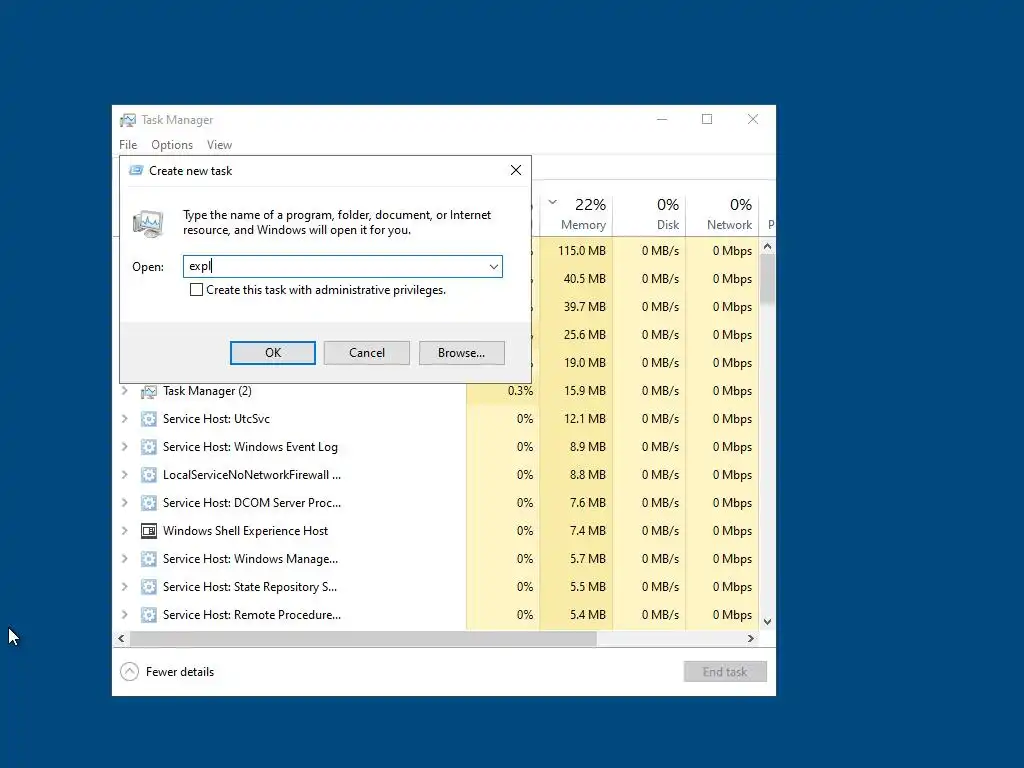Screen dimensions: 1024x768
Task: Expand the Task Manager (2) process row
Action: [125, 391]
